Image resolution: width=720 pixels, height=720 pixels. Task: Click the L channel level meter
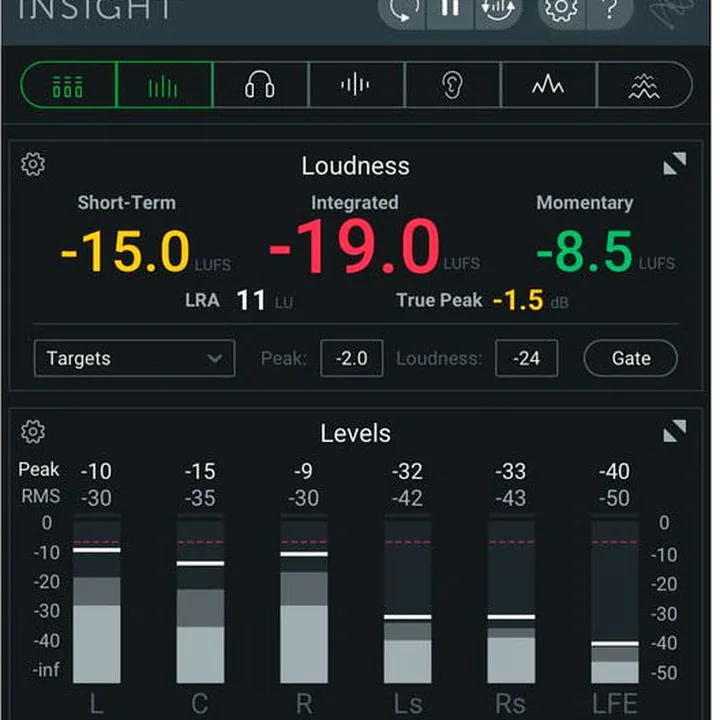(x=97, y=598)
